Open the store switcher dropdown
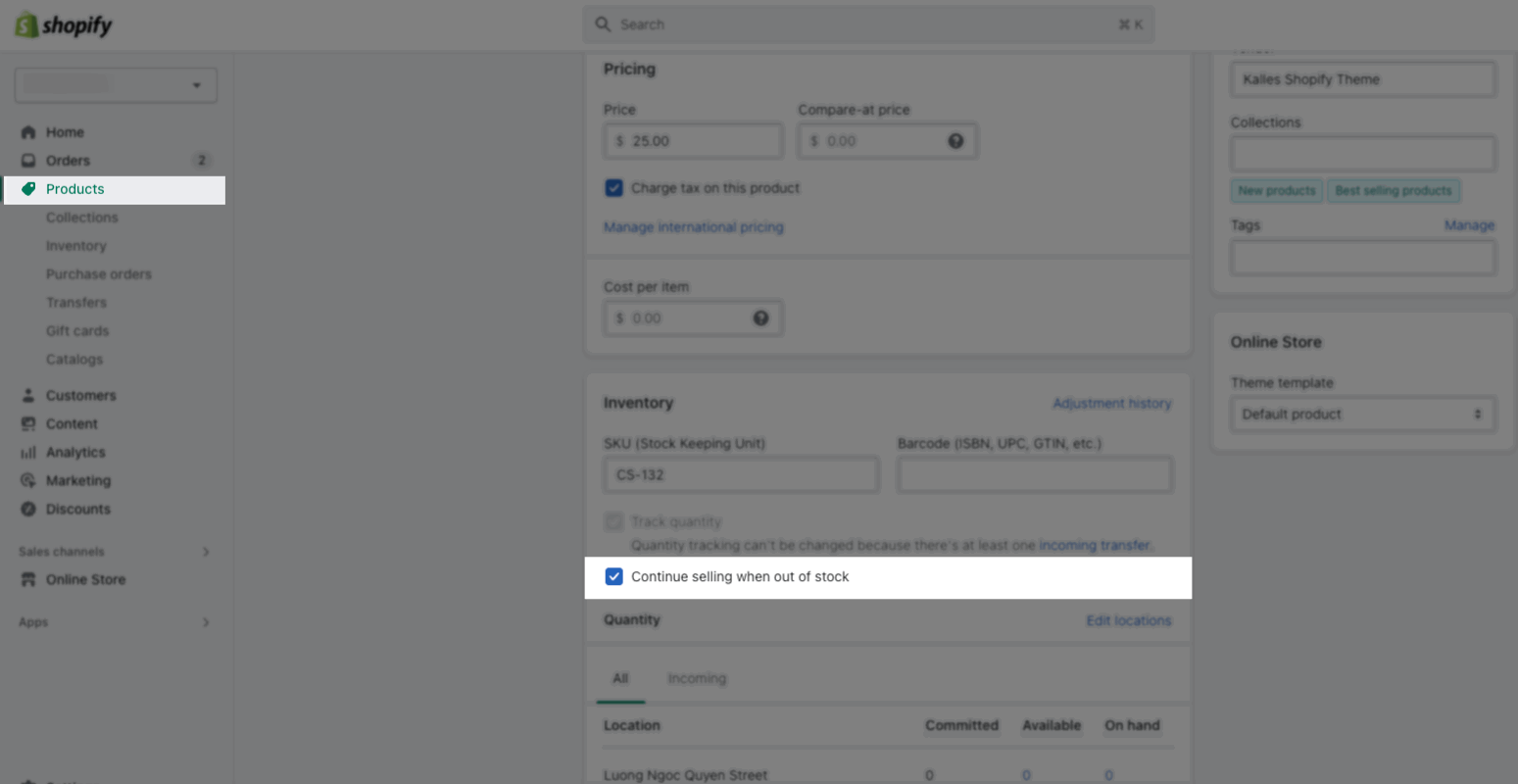 [x=116, y=85]
